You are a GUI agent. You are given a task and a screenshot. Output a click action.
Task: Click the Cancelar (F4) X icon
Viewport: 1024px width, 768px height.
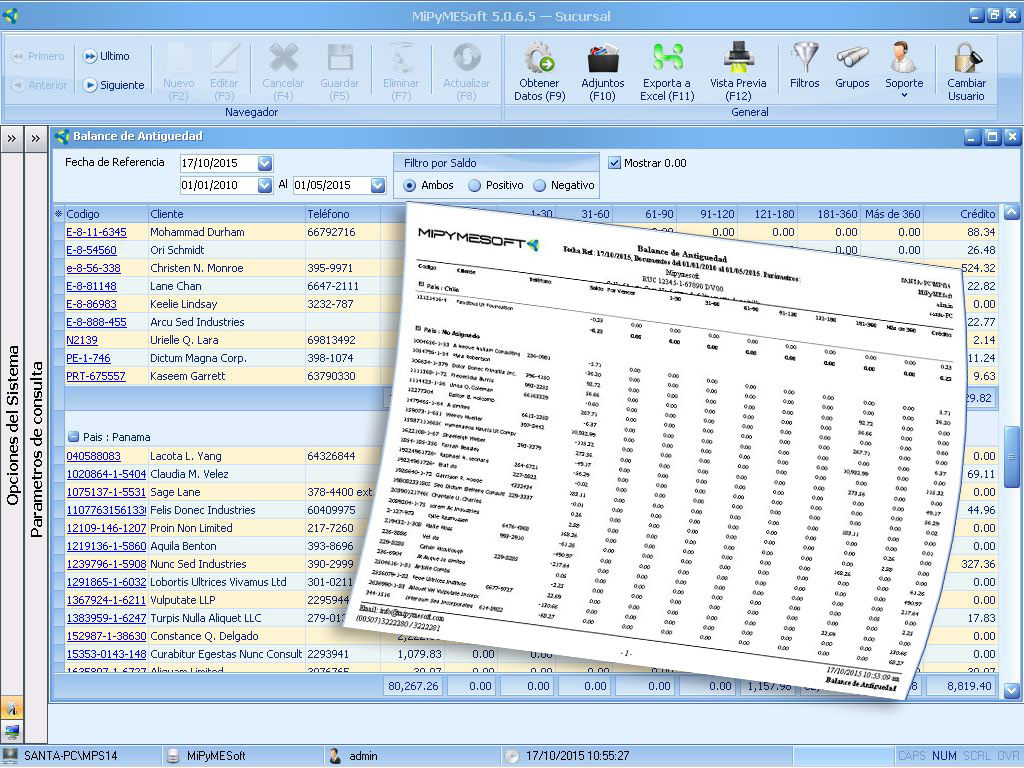[283, 59]
